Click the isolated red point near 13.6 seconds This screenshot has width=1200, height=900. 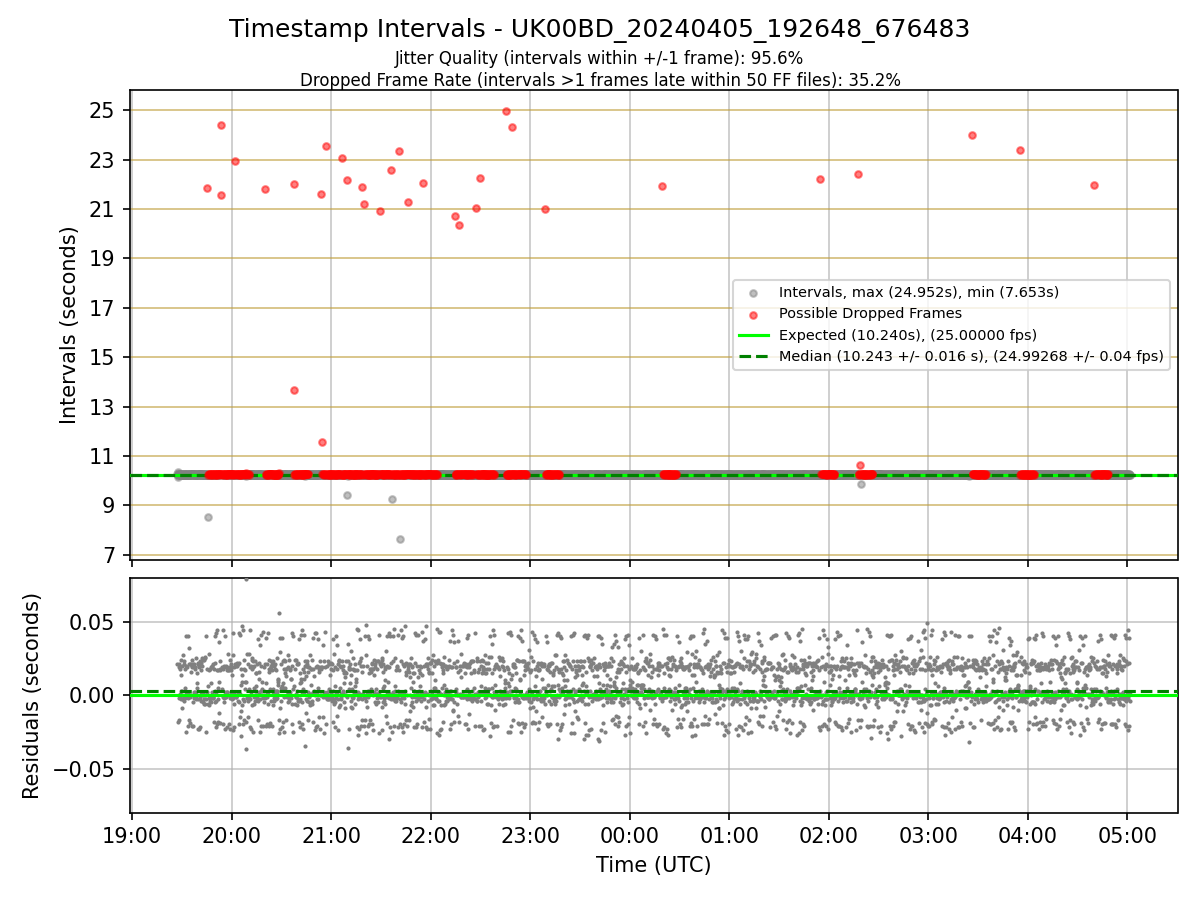click(294, 390)
